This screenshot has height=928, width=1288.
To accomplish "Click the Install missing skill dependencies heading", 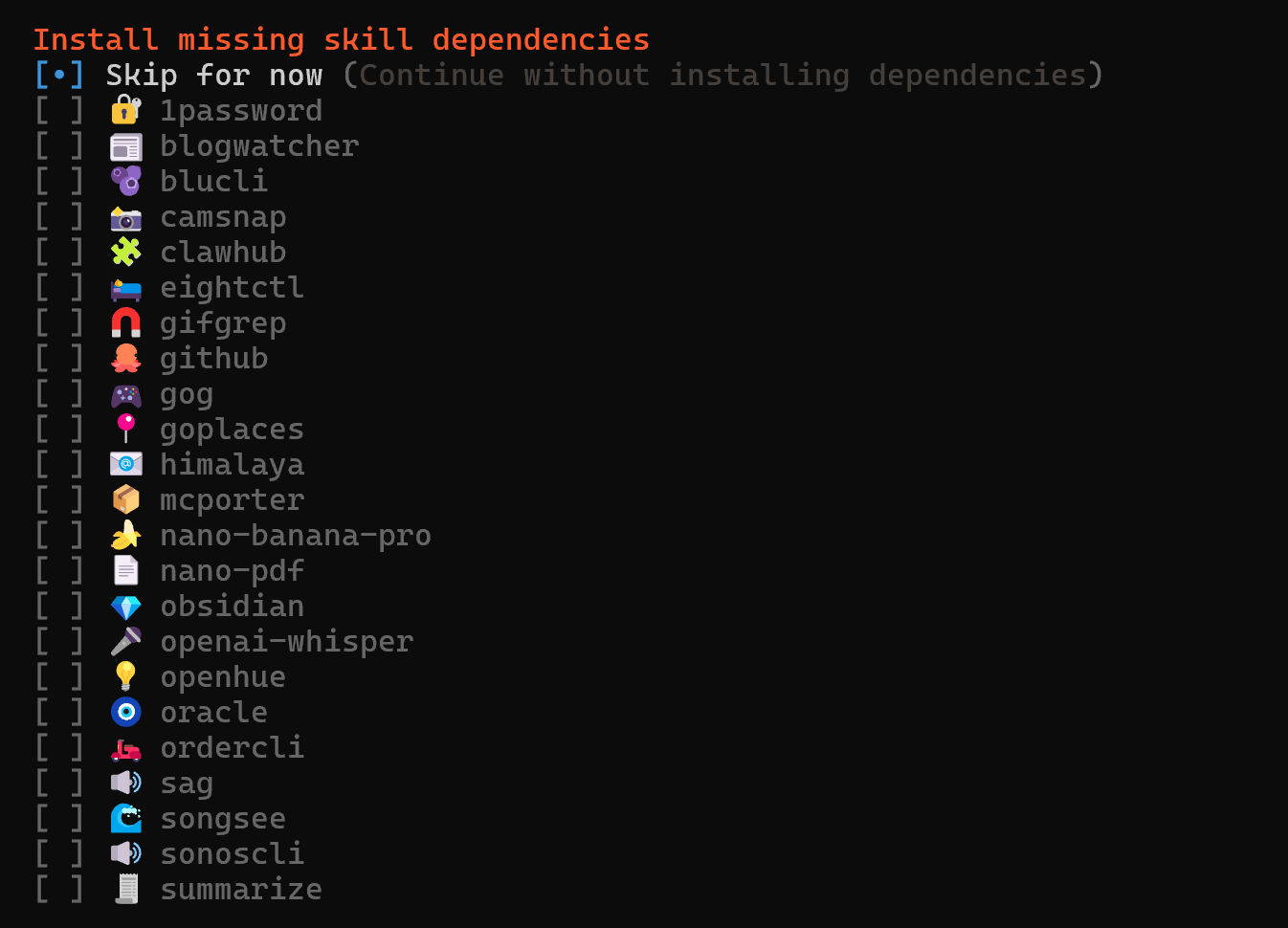I will 341,40.
